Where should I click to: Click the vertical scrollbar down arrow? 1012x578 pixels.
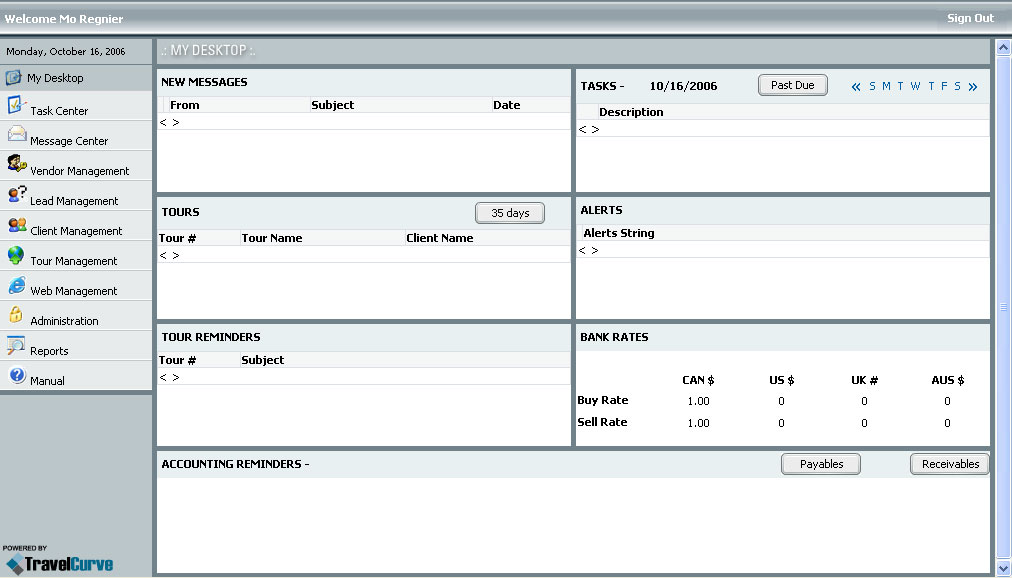[x=1004, y=567]
